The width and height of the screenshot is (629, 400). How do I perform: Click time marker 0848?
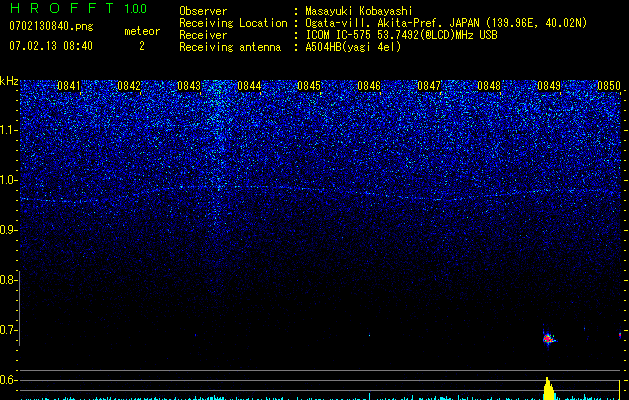point(489,86)
